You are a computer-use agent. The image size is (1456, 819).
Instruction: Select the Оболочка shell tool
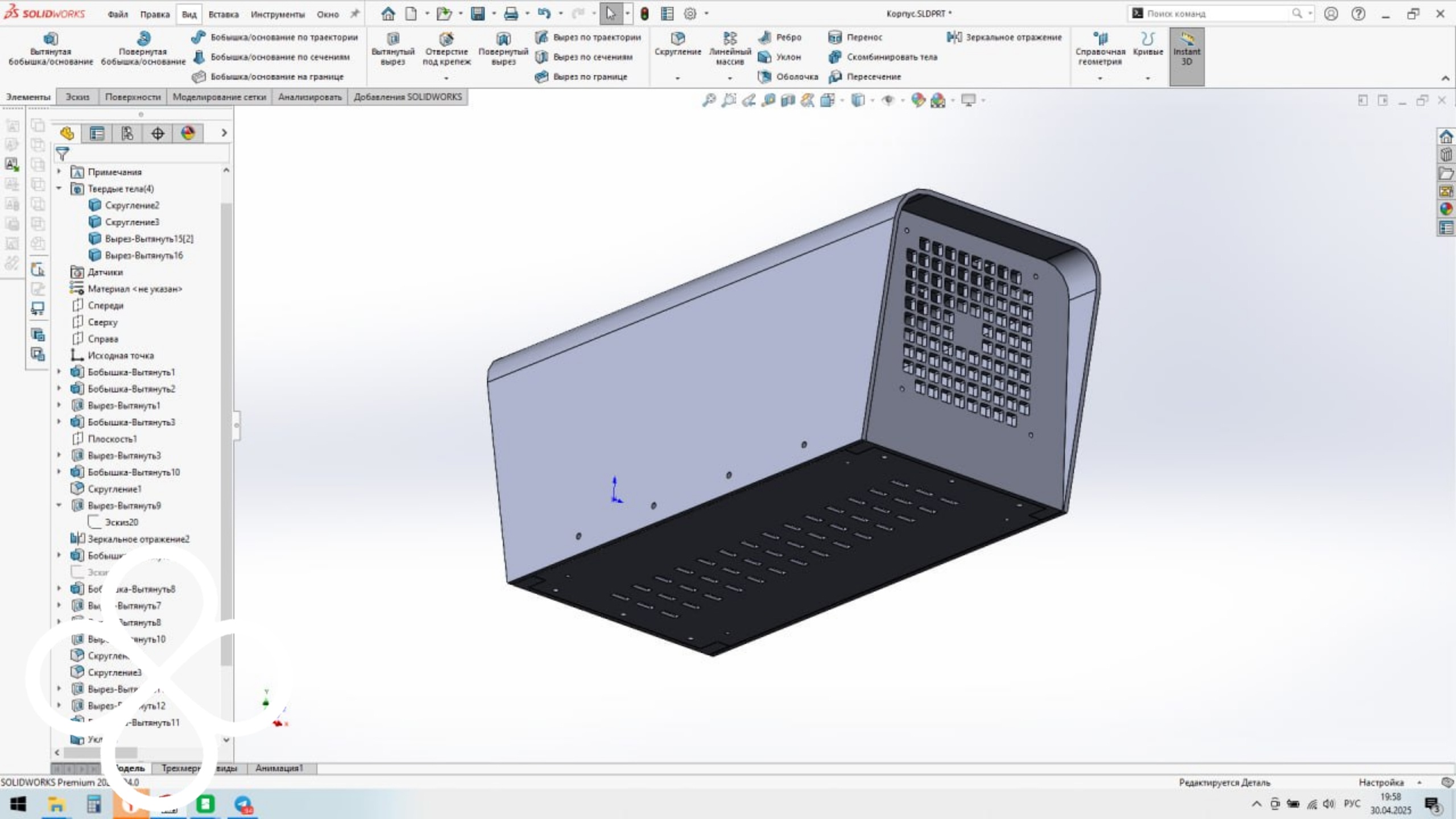tap(788, 76)
